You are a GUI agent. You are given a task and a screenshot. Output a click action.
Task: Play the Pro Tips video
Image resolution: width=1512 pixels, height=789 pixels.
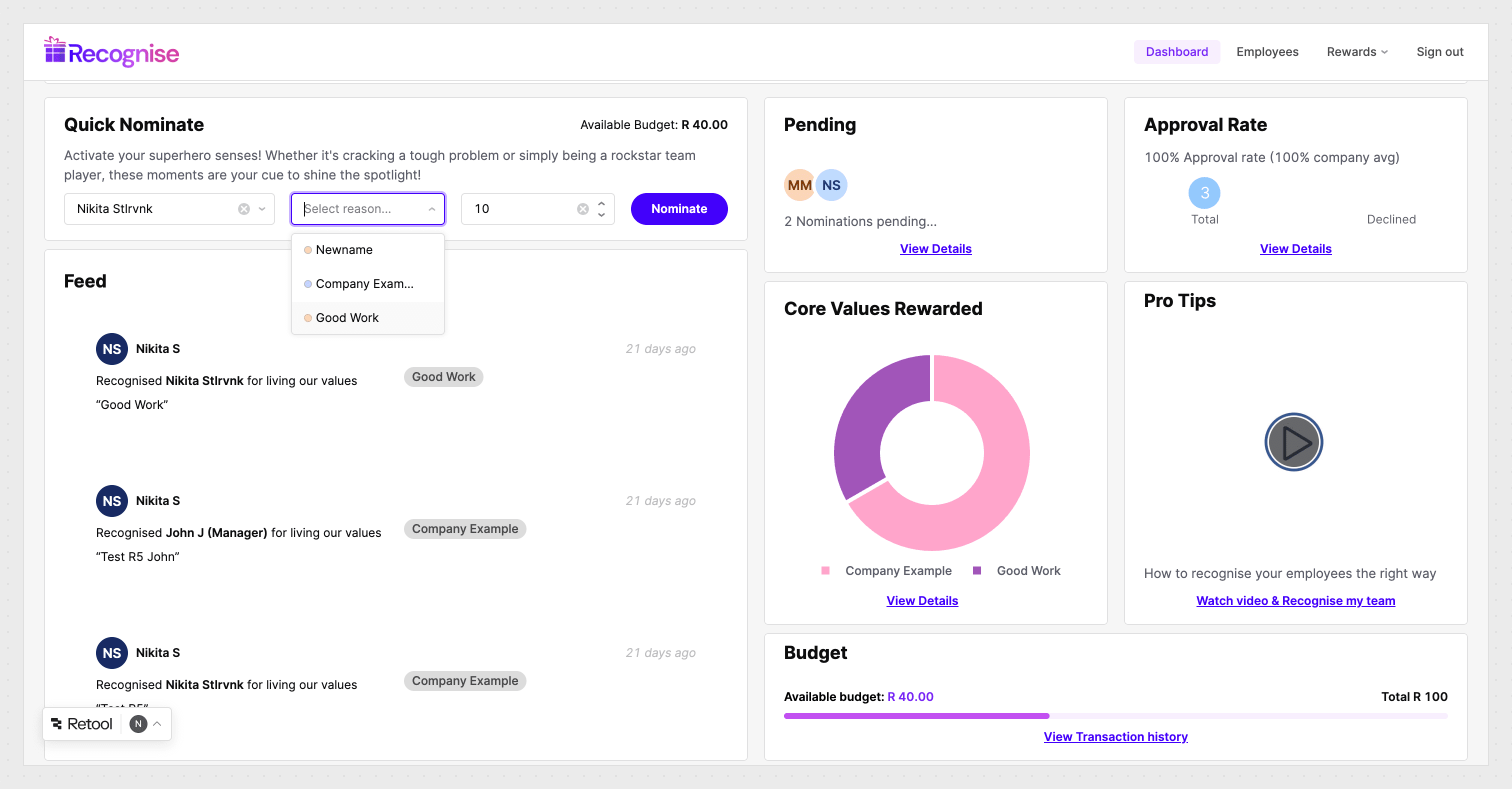[1293, 442]
